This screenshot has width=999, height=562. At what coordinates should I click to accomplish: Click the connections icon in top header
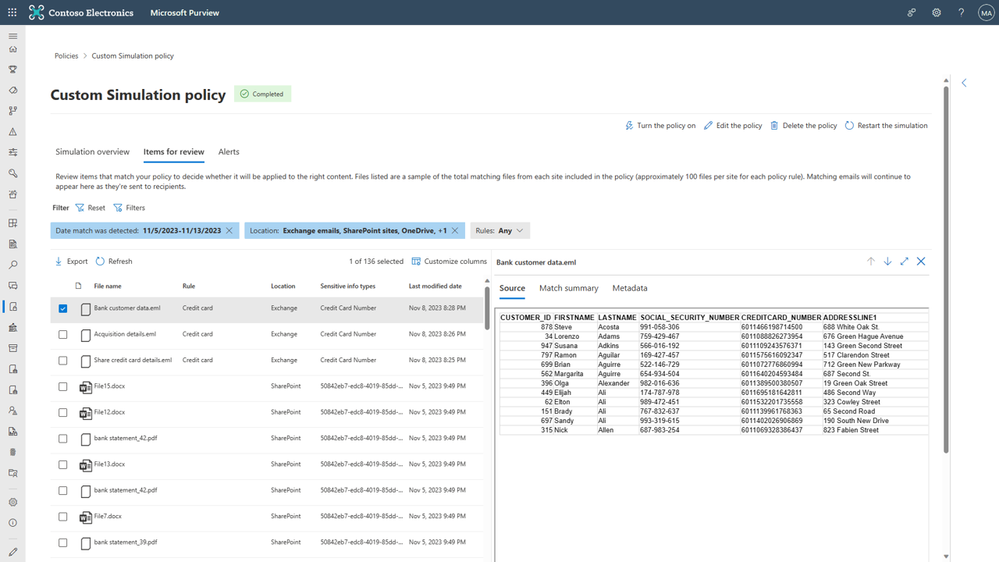[911, 12]
